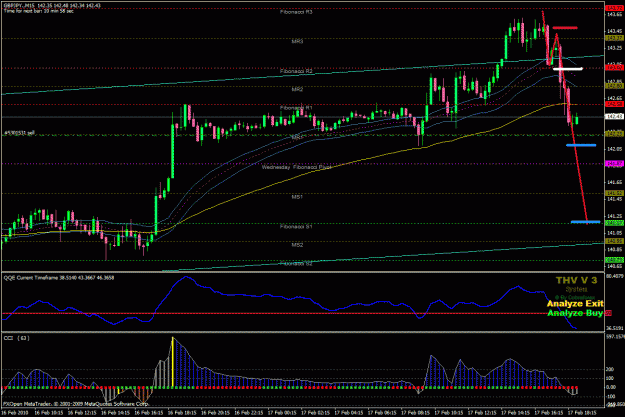The height and width of the screenshot is (417, 625).
Task: Click the QQE scale value 36.5191
Action: pyautogui.click(x=615, y=328)
